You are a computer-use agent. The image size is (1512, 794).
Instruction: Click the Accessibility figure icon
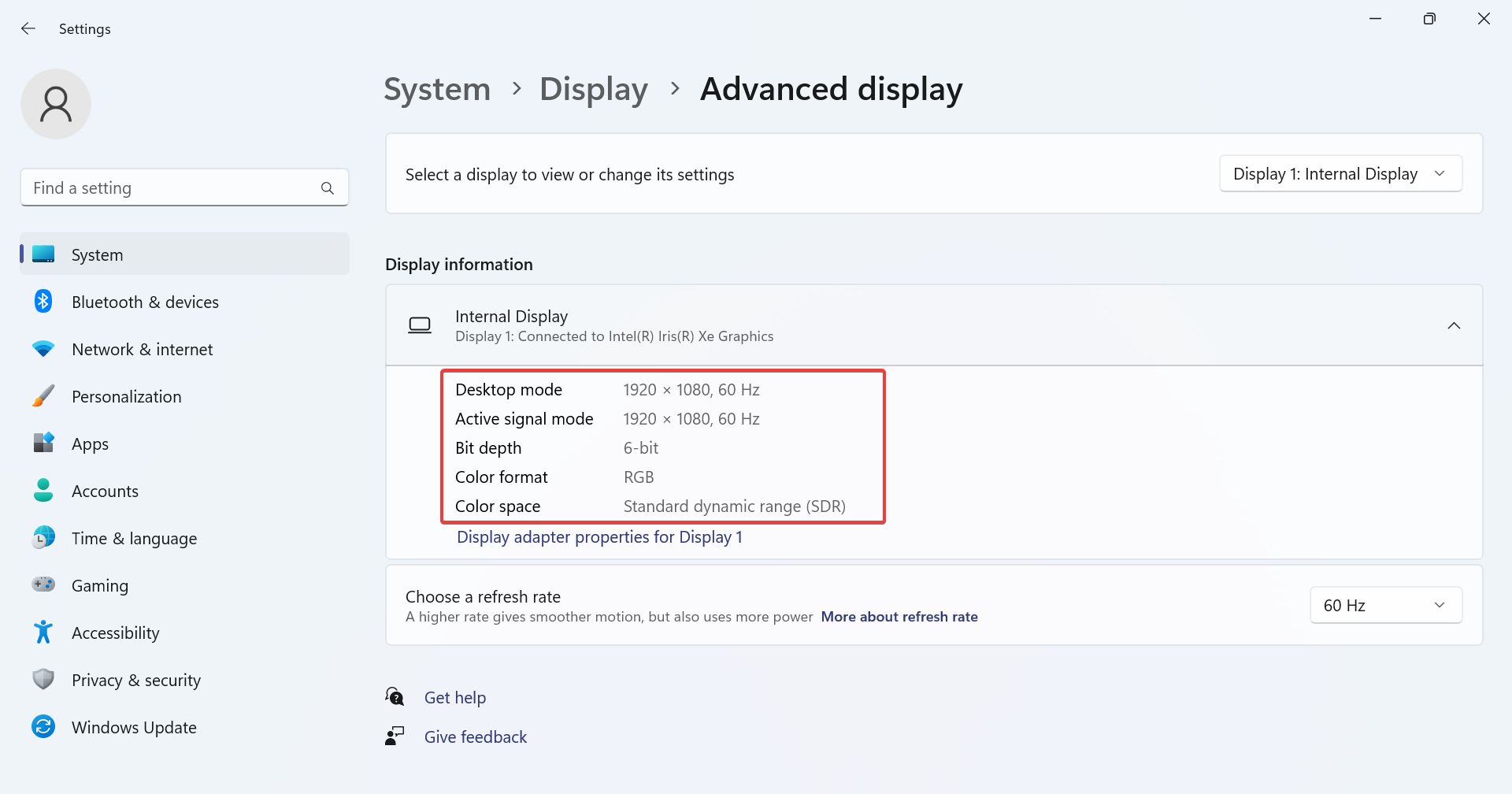tap(43, 632)
